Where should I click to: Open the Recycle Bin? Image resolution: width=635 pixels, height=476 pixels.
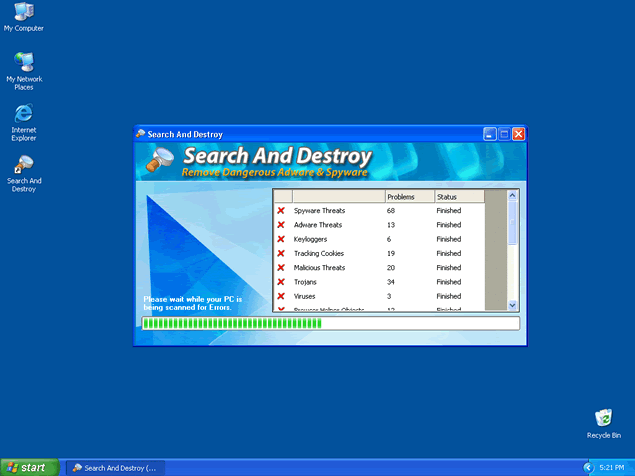tap(603, 419)
